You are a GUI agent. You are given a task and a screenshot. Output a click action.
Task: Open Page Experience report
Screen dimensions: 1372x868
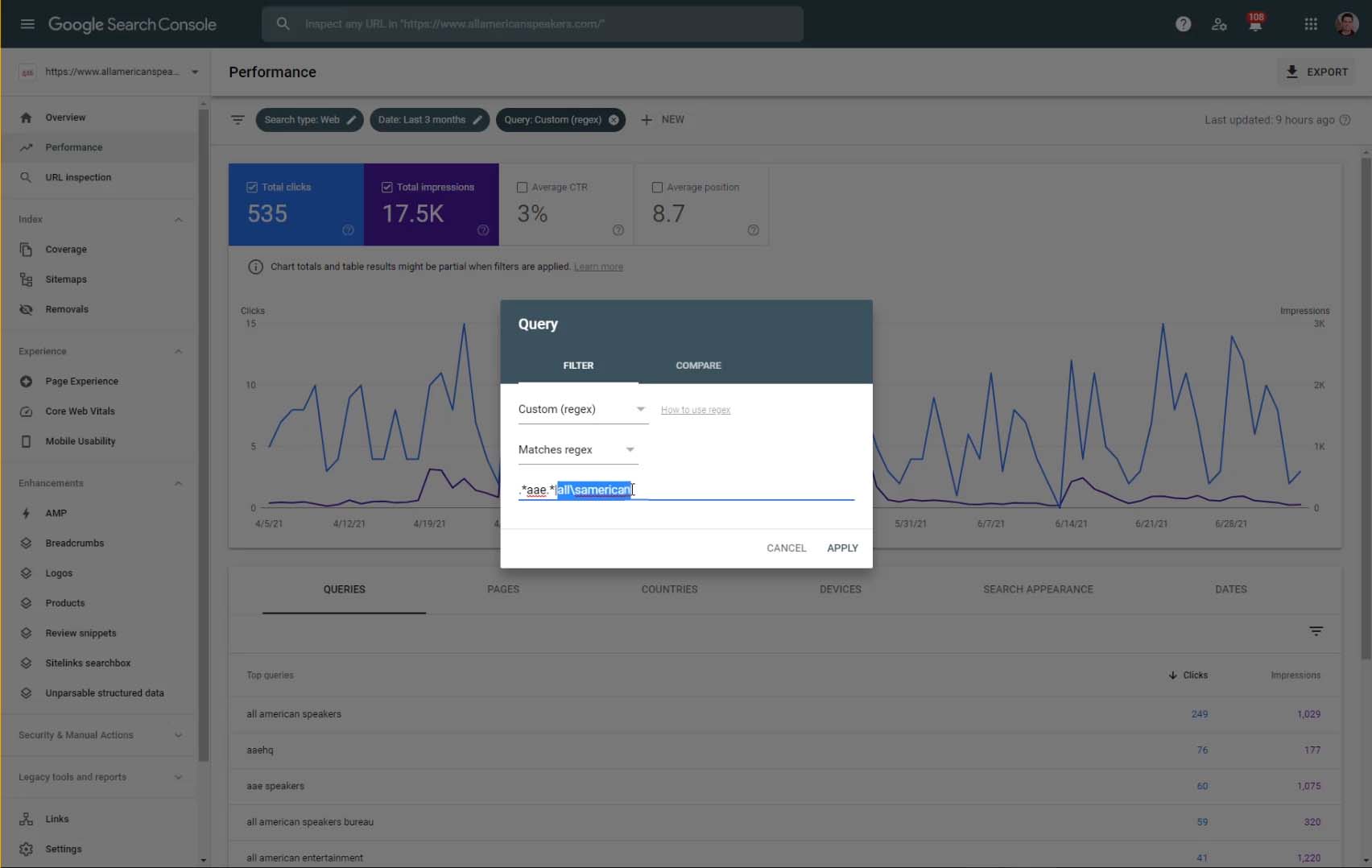tap(81, 382)
